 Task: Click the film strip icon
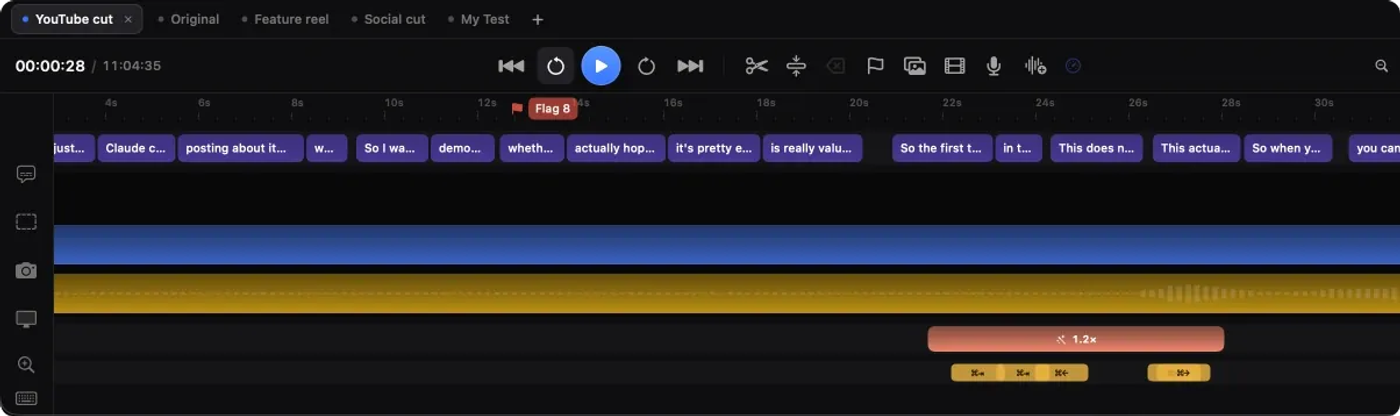(955, 66)
